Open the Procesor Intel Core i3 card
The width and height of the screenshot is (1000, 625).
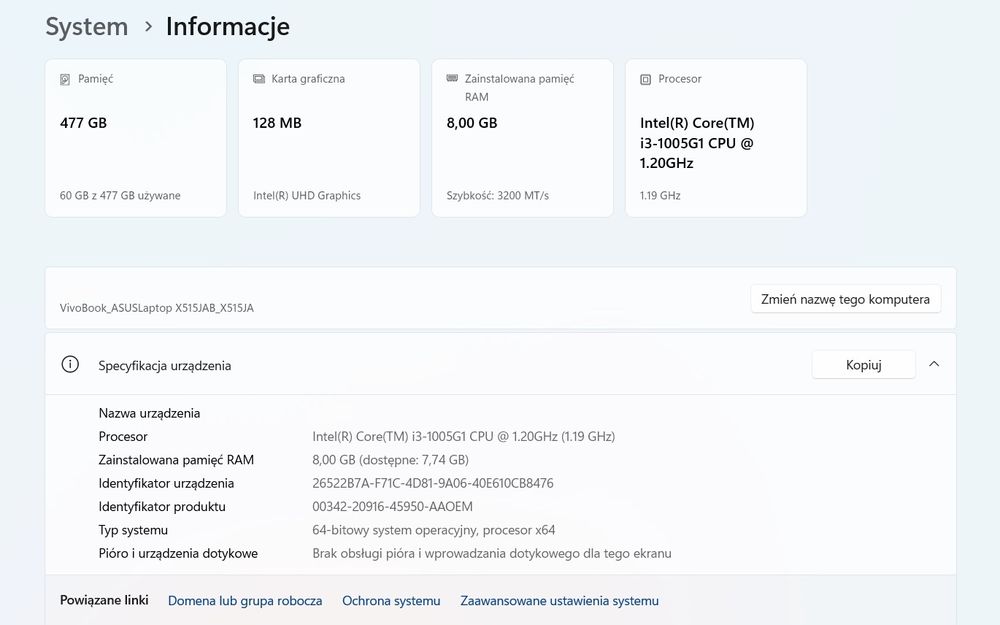pyautogui.click(x=715, y=138)
